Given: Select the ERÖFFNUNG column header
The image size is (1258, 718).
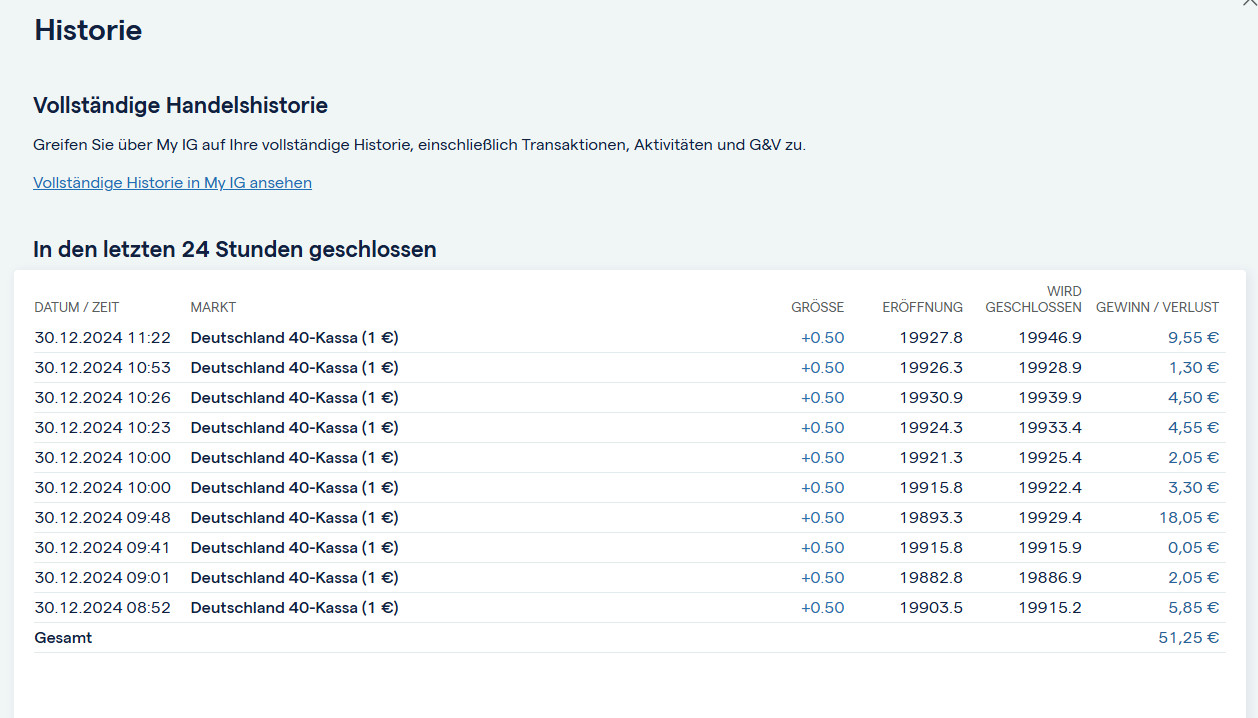Looking at the screenshot, I should click(x=922, y=307).
